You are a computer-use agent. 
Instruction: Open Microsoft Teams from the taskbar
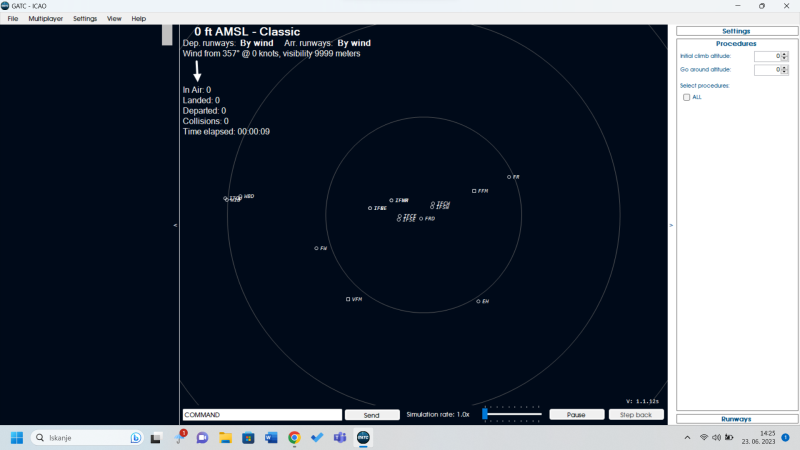click(x=340, y=438)
